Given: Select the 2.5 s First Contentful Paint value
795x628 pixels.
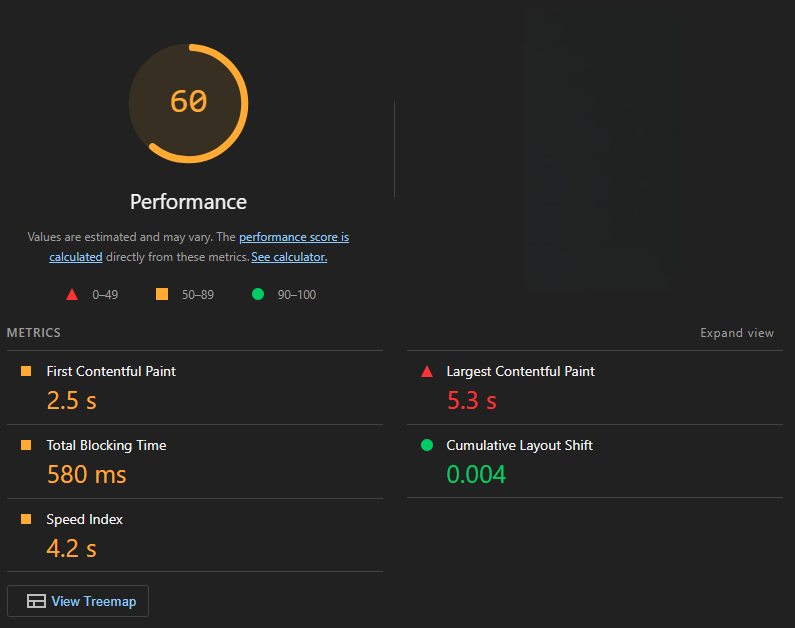Looking at the screenshot, I should point(71,400).
